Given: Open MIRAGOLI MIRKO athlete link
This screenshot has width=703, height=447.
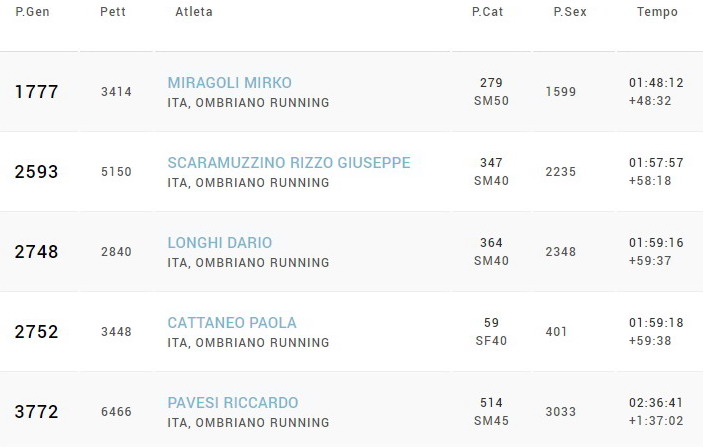Looking at the screenshot, I should [x=230, y=82].
